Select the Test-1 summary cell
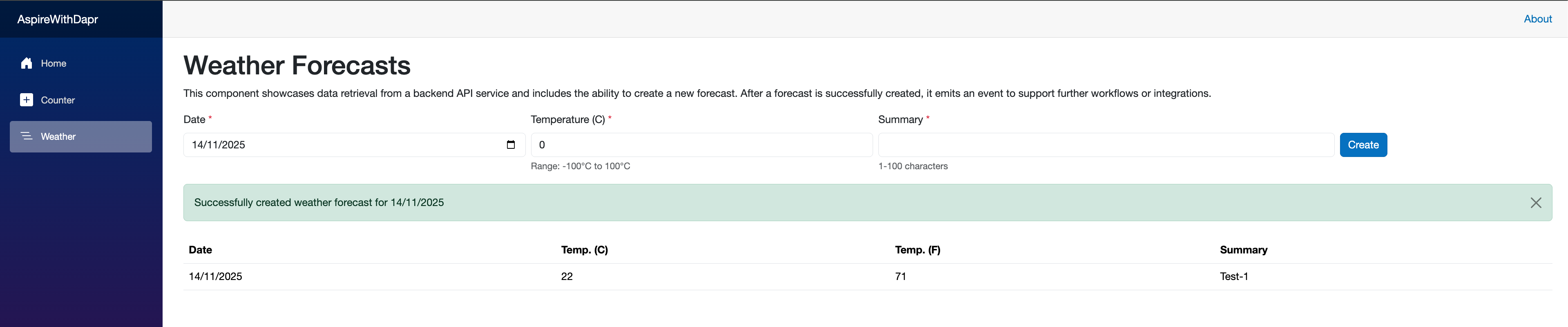 [x=1233, y=276]
